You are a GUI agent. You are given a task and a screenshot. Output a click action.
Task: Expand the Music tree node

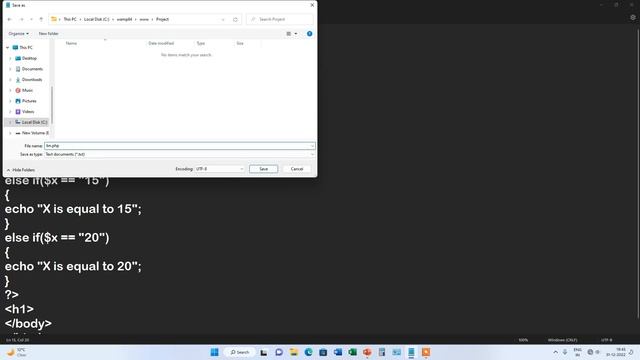point(10,90)
